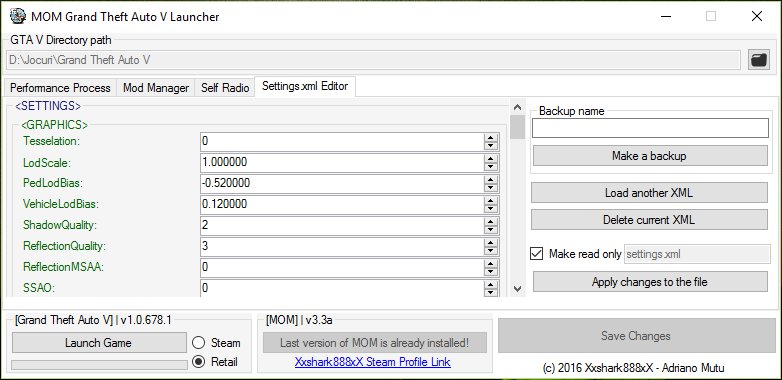Decrease the LodScale value with down arrow
Image resolution: width=782 pixels, height=380 pixels.
point(491,167)
